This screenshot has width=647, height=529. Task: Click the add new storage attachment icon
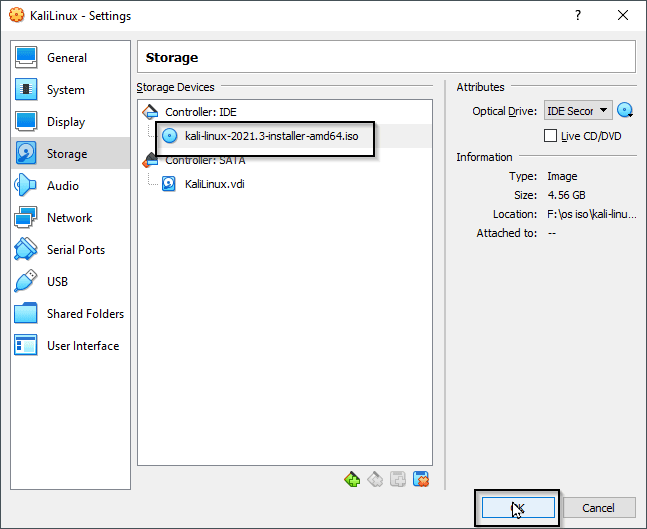[x=398, y=479]
